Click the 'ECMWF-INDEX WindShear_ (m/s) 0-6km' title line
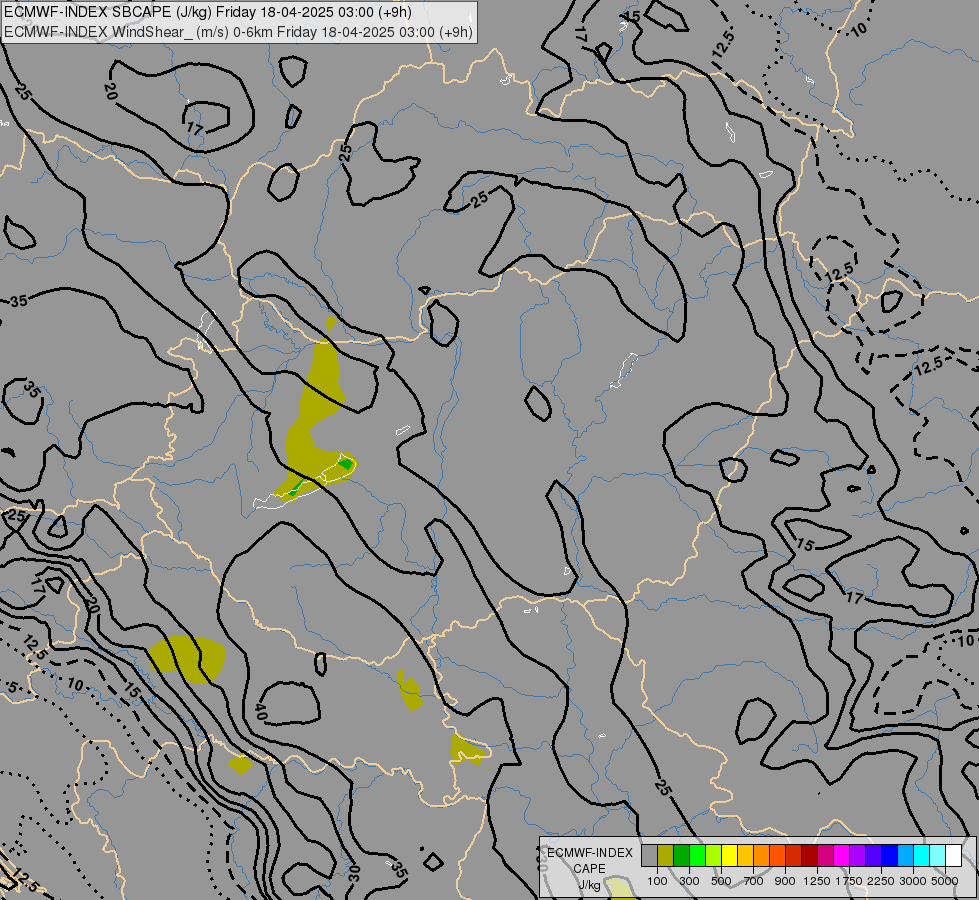This screenshot has height=900, width=979. click(238, 32)
